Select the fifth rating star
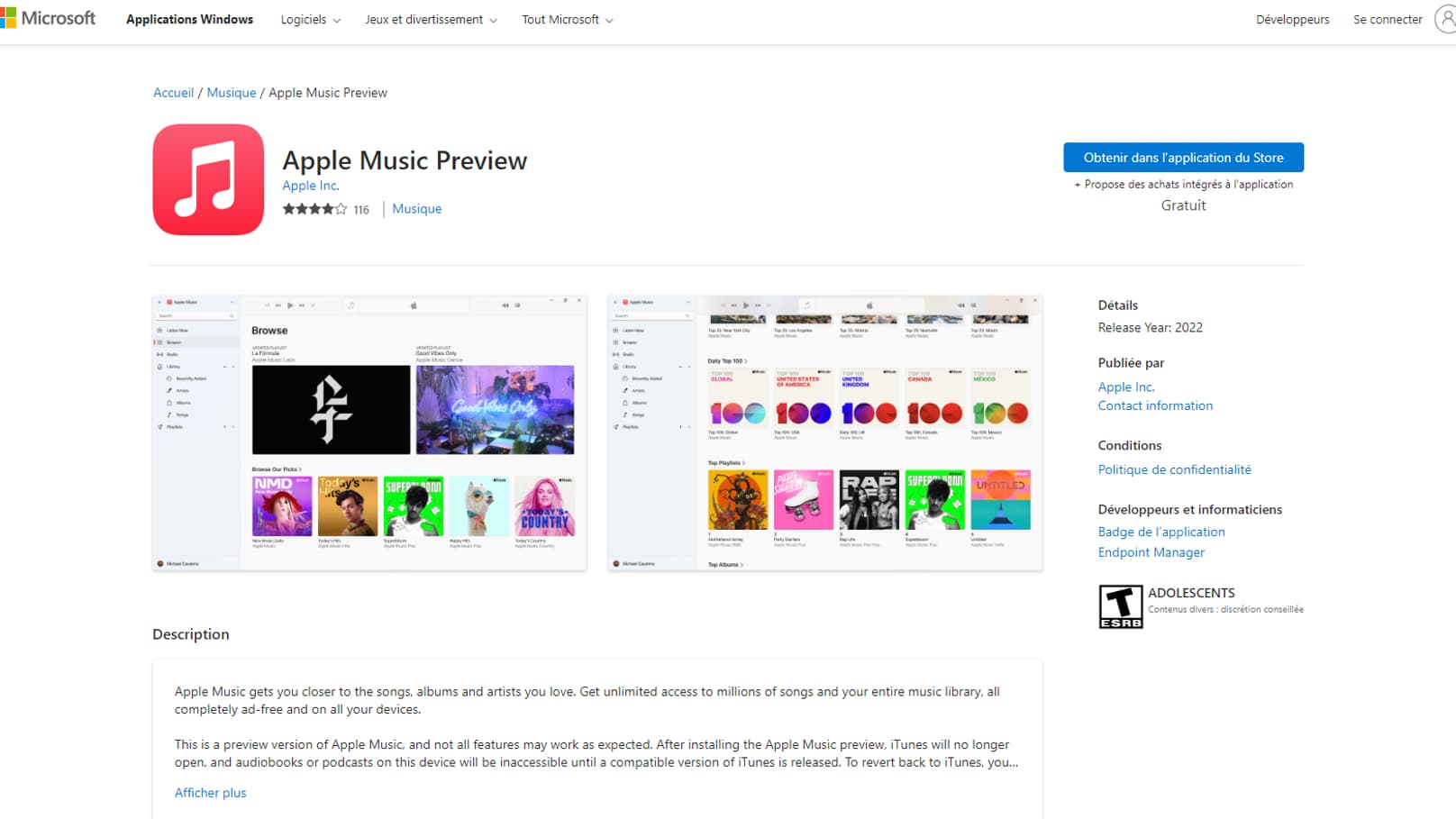1456x819 pixels. tap(341, 208)
